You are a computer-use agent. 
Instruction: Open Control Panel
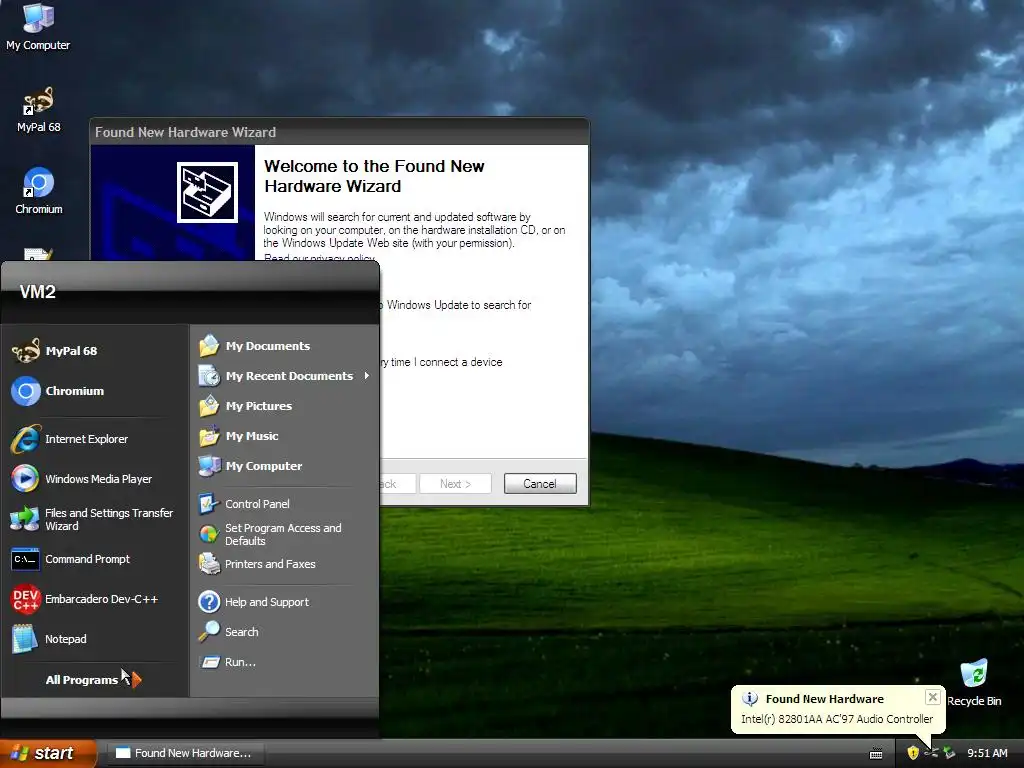tap(284, 504)
